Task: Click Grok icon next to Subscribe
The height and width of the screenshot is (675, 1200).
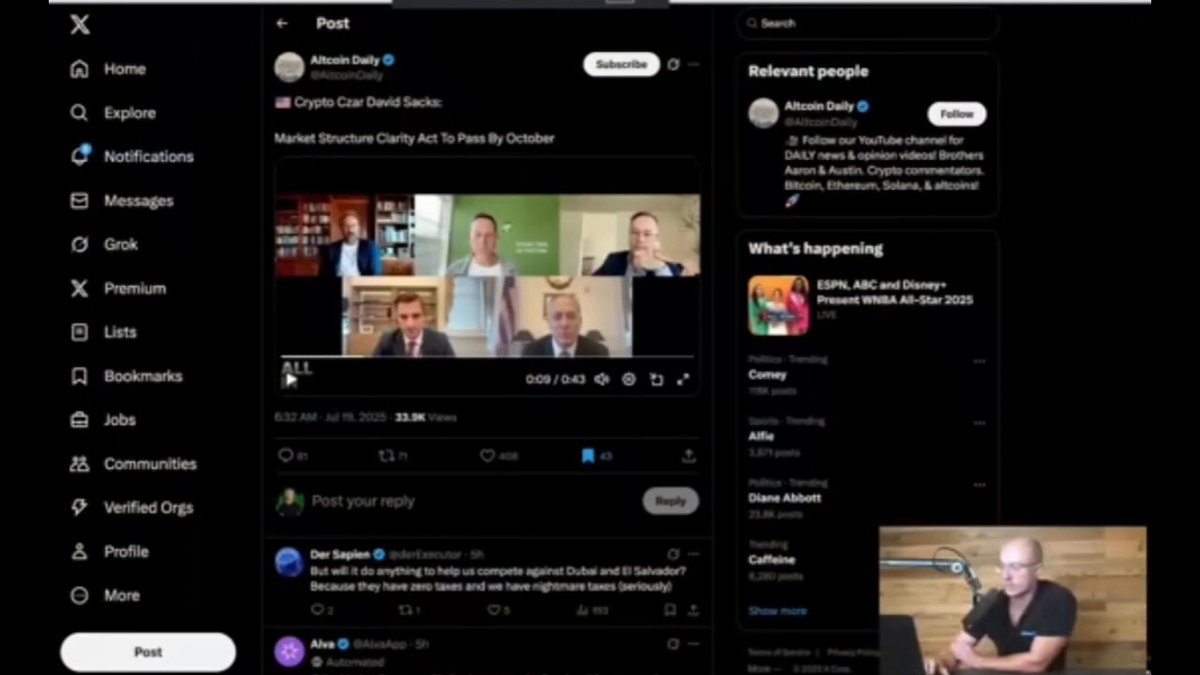Action: coord(673,64)
